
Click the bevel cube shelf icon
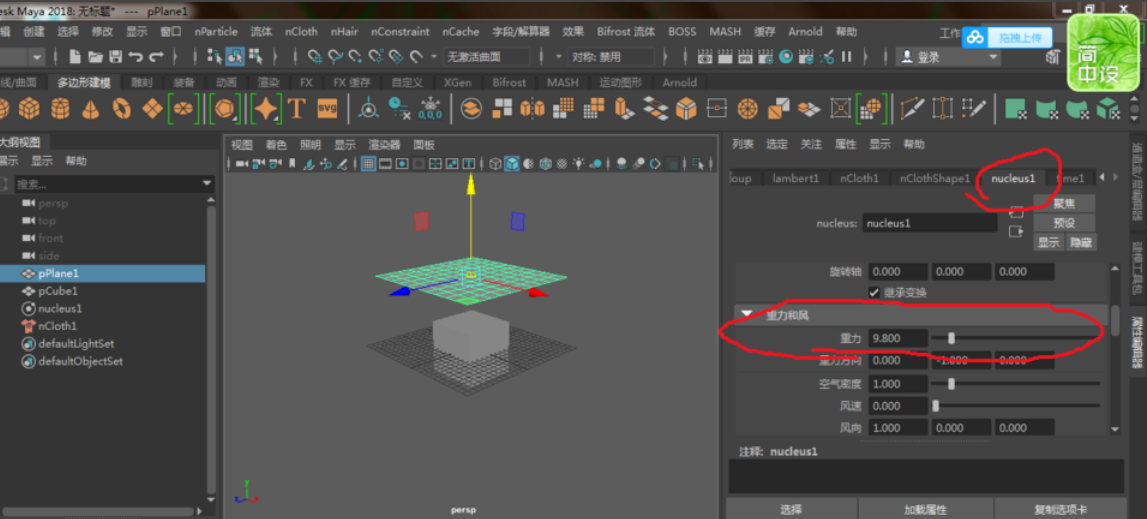click(685, 109)
